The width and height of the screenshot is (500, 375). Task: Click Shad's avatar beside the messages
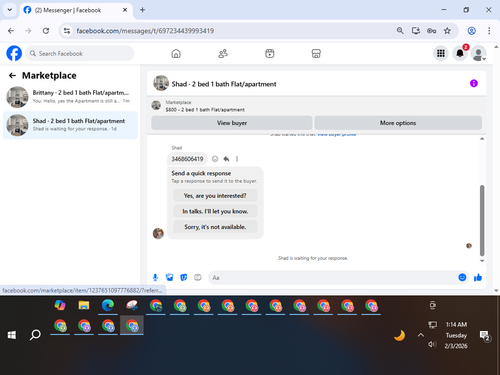[158, 233]
